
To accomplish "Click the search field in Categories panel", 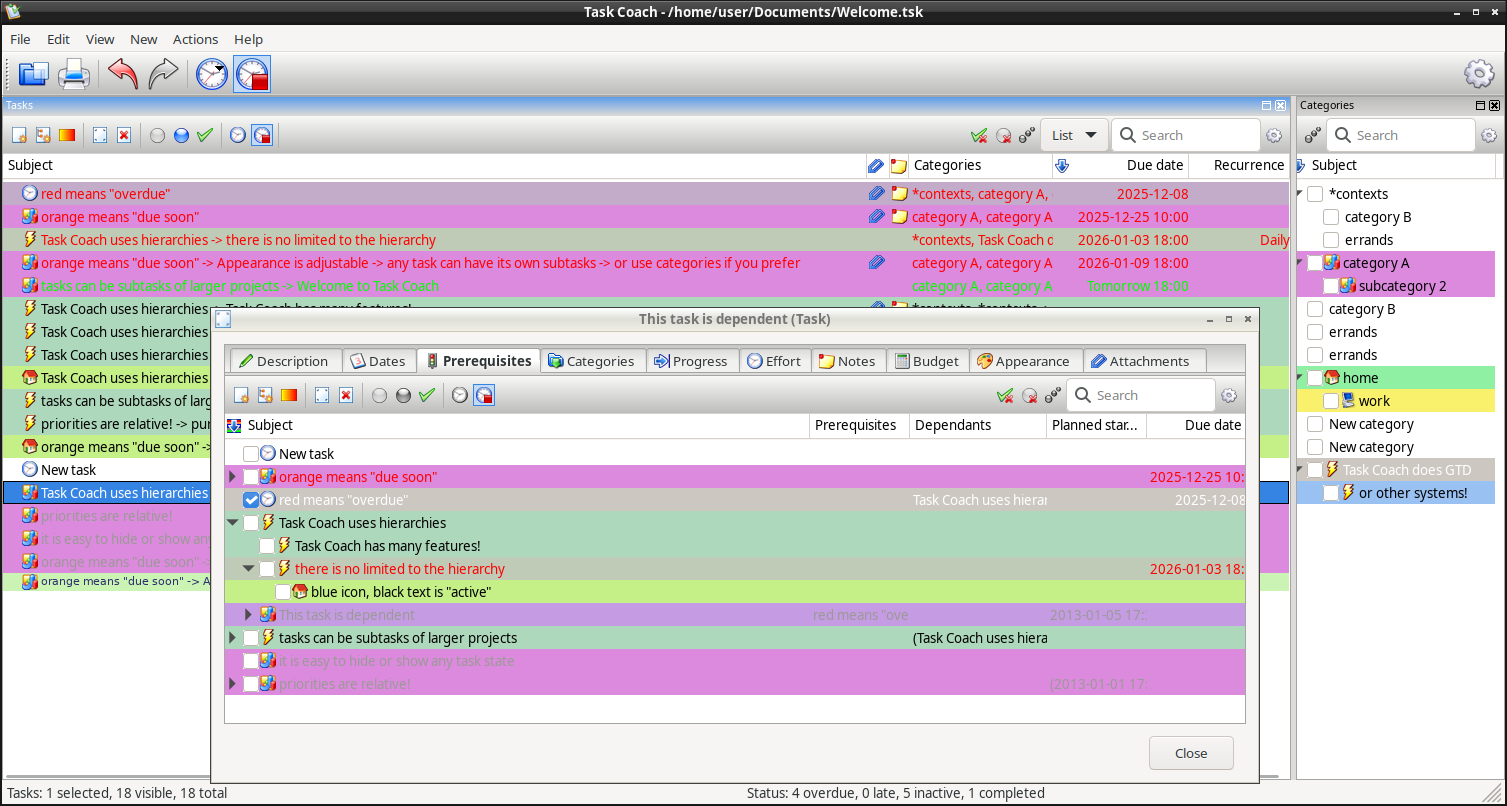I will [x=1400, y=135].
